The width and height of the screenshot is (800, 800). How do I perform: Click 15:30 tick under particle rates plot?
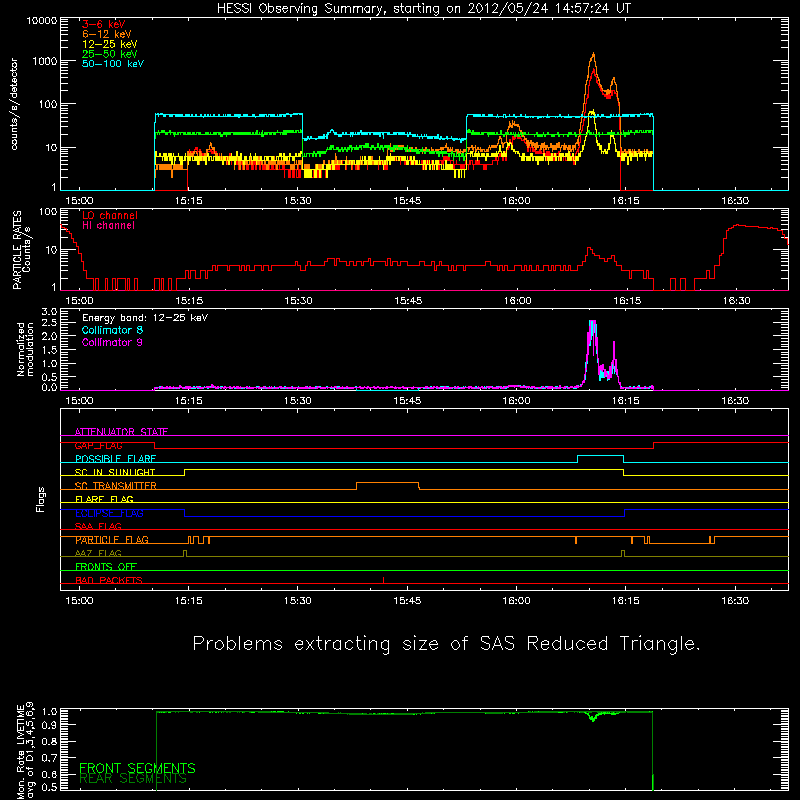[x=298, y=301]
